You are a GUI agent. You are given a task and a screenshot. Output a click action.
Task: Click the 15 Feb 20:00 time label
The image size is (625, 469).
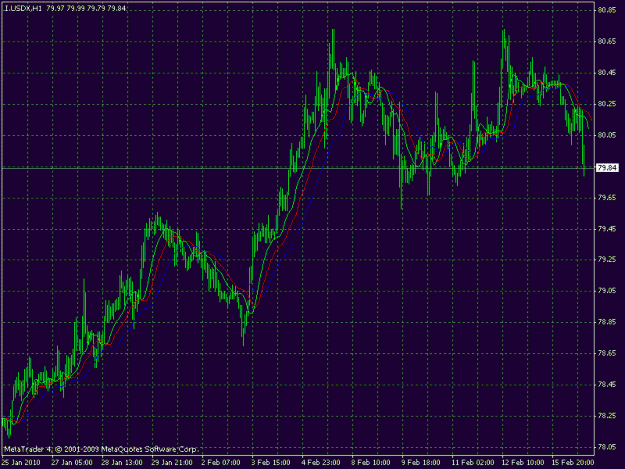coord(573,463)
